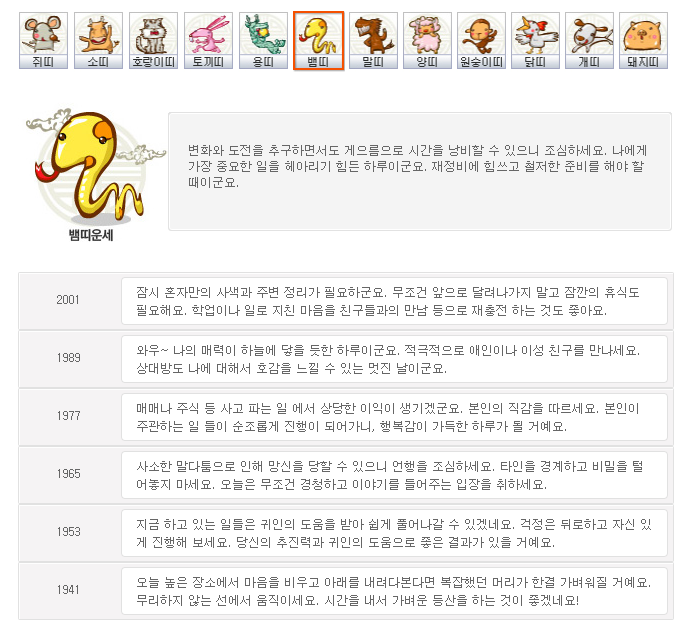Choose the sheep zodiac icon (양띠)
This screenshot has width=680, height=629.
click(x=427, y=40)
